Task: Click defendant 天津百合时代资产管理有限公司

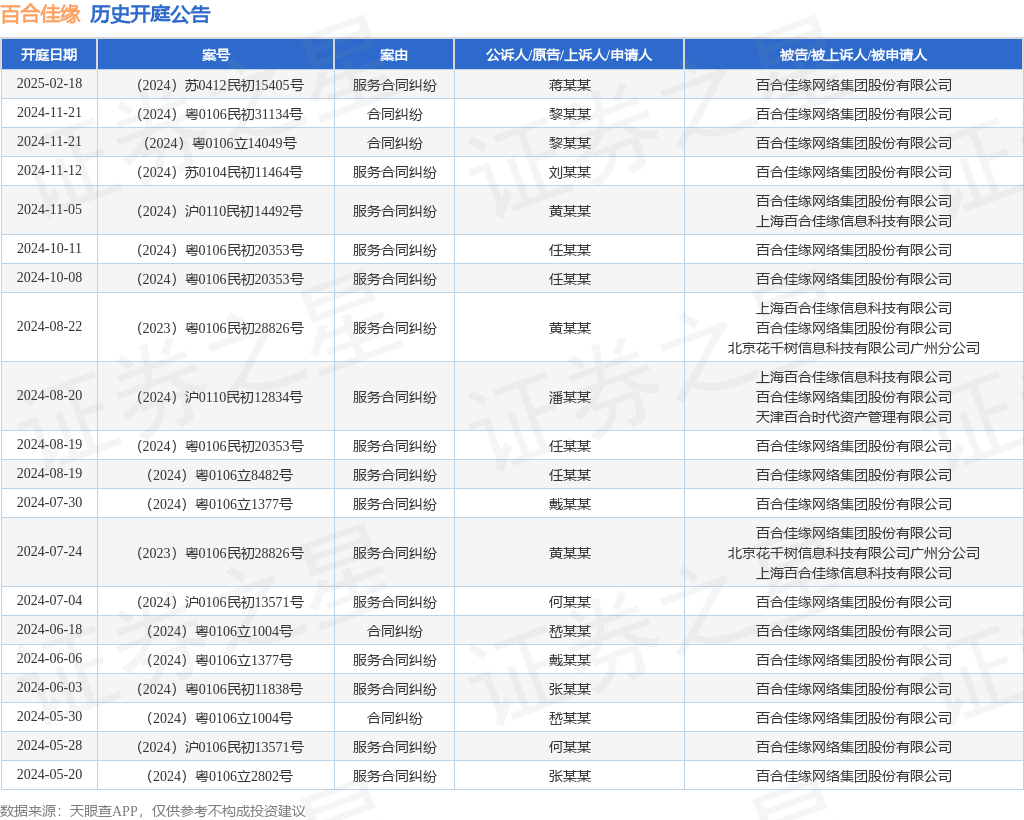Action: (854, 417)
